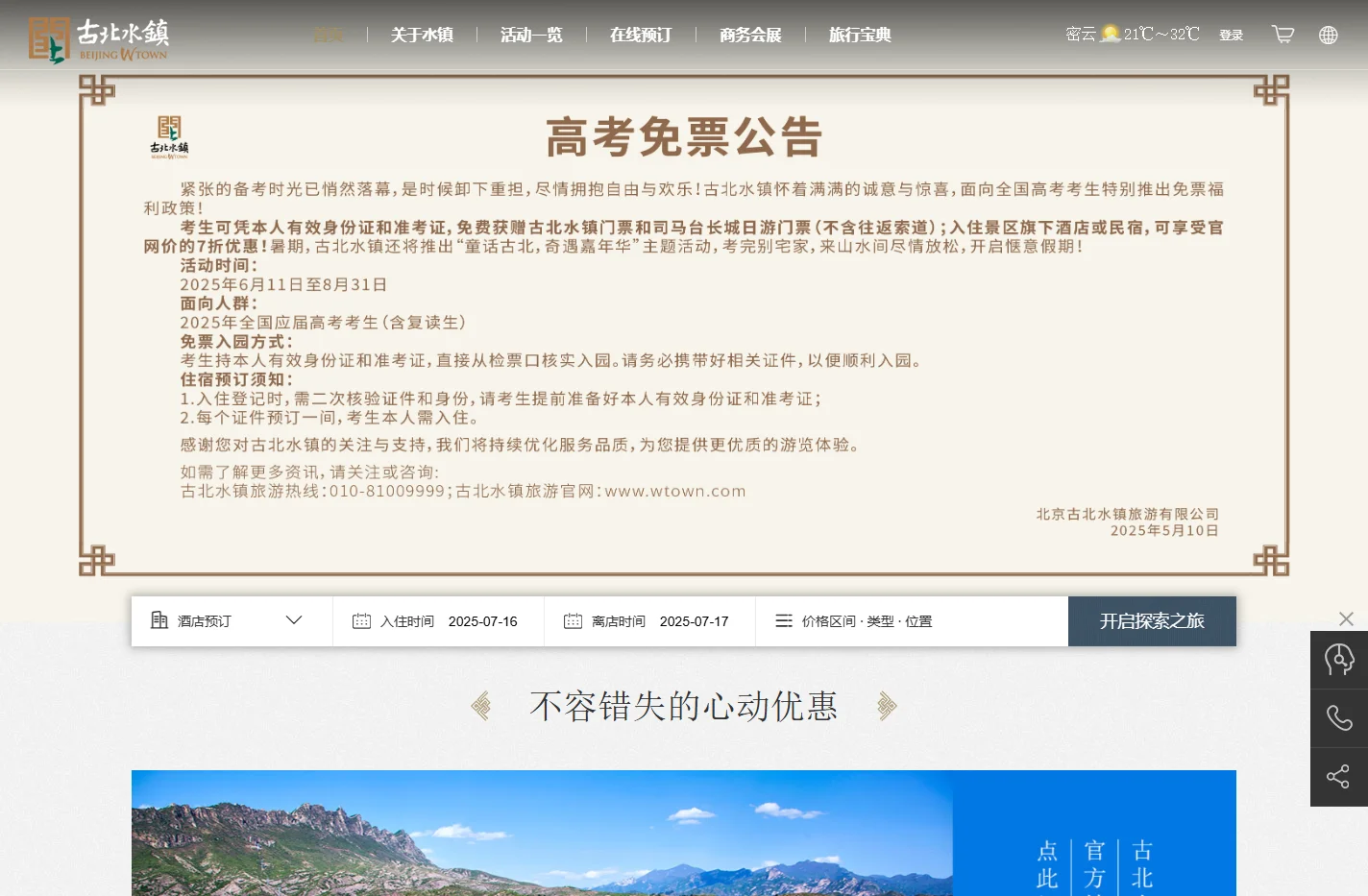This screenshot has width=1368, height=896.
Task: Click the 免票入园方式: heading
Action: tap(237, 341)
